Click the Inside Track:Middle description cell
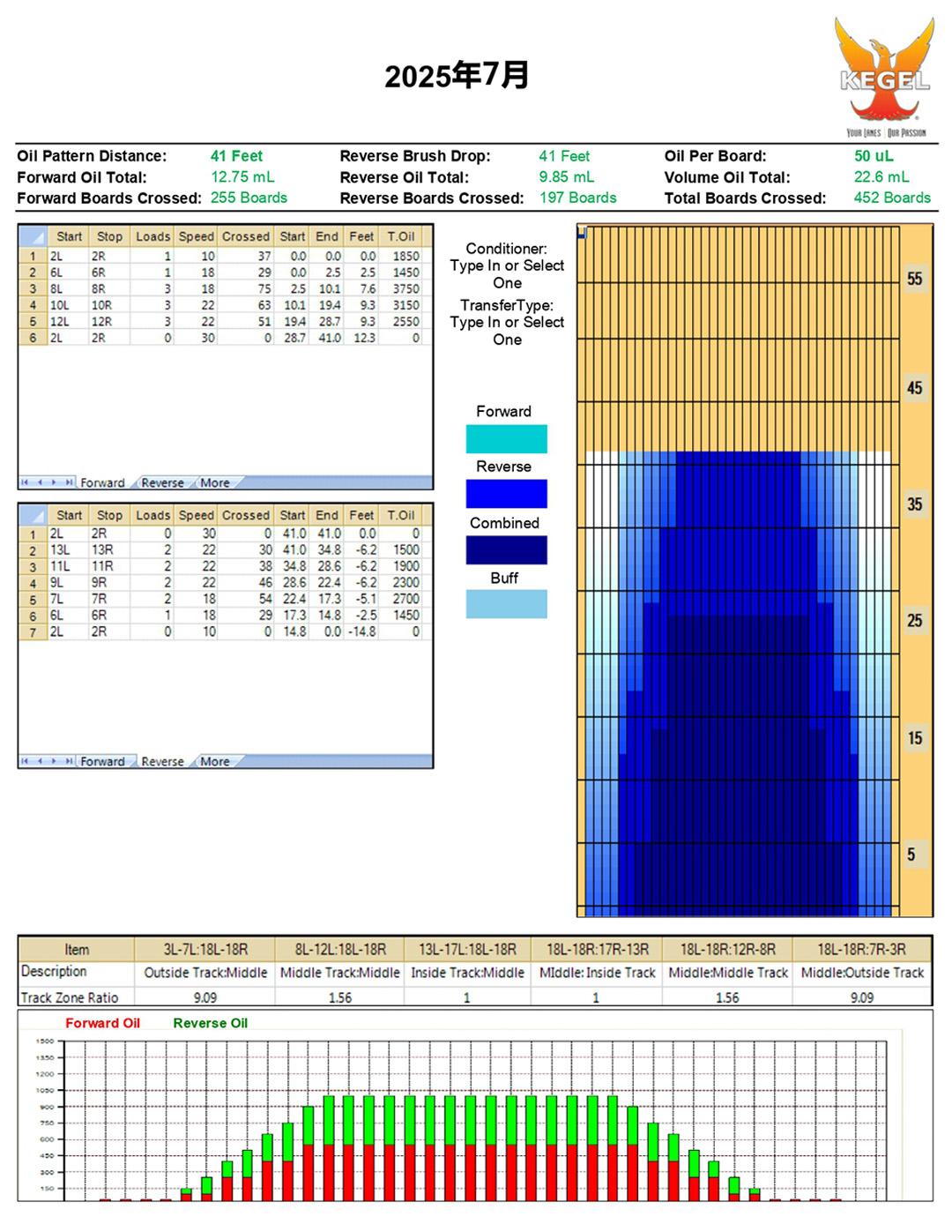Image resolution: width=952 pixels, height=1232 pixels. tap(467, 973)
